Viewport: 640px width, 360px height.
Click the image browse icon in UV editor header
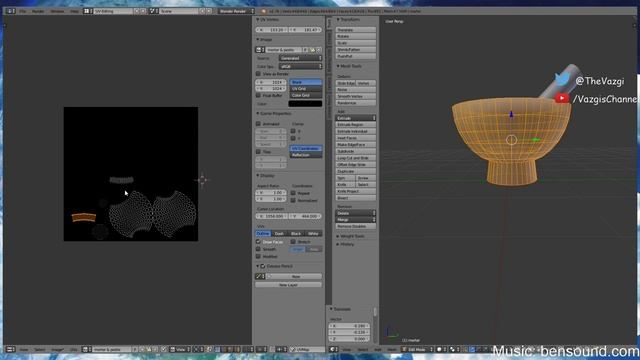click(x=87, y=349)
